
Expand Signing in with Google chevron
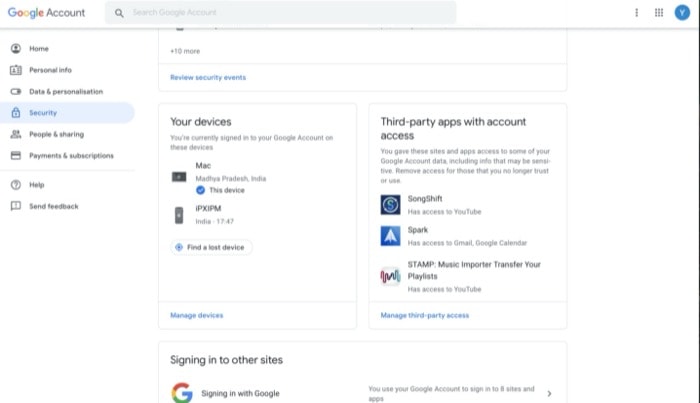(x=549, y=393)
